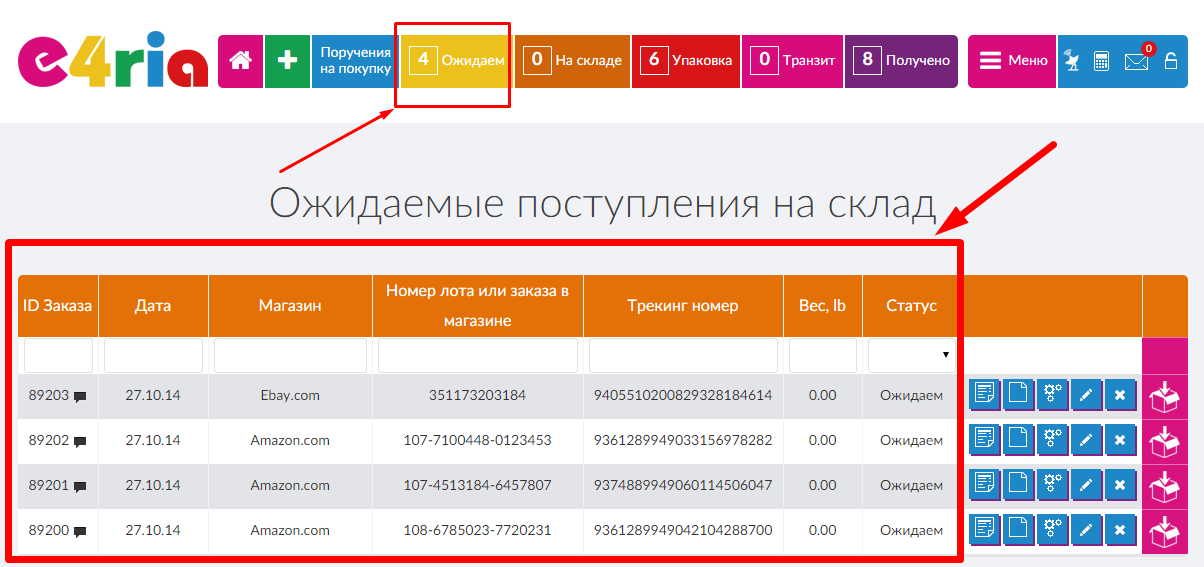This screenshot has width=1204, height=567.
Task: Click the blank document icon for order 89200
Action: [1018, 530]
